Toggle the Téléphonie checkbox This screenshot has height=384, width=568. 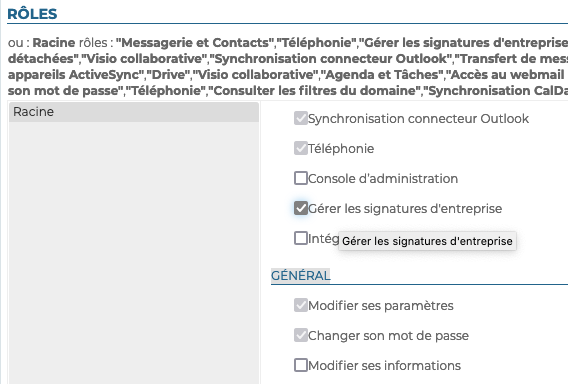[301, 148]
